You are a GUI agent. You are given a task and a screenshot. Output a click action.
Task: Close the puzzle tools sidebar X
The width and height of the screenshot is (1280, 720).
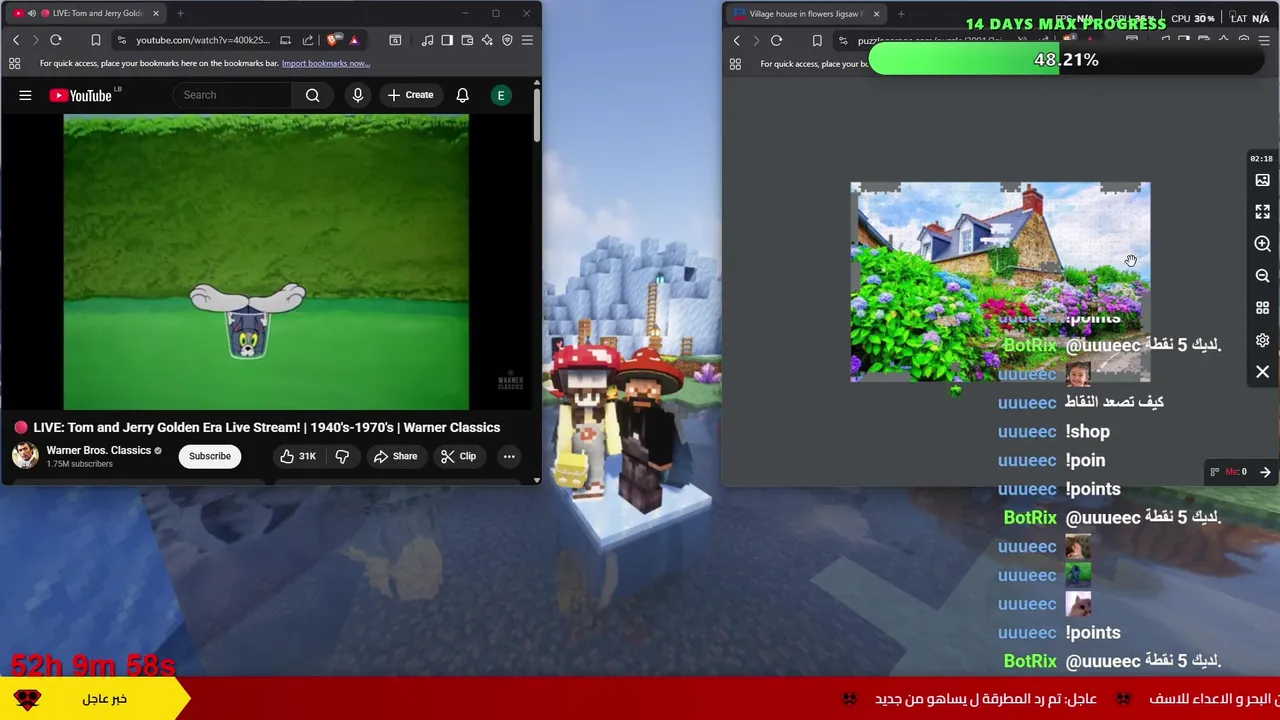coord(1262,372)
